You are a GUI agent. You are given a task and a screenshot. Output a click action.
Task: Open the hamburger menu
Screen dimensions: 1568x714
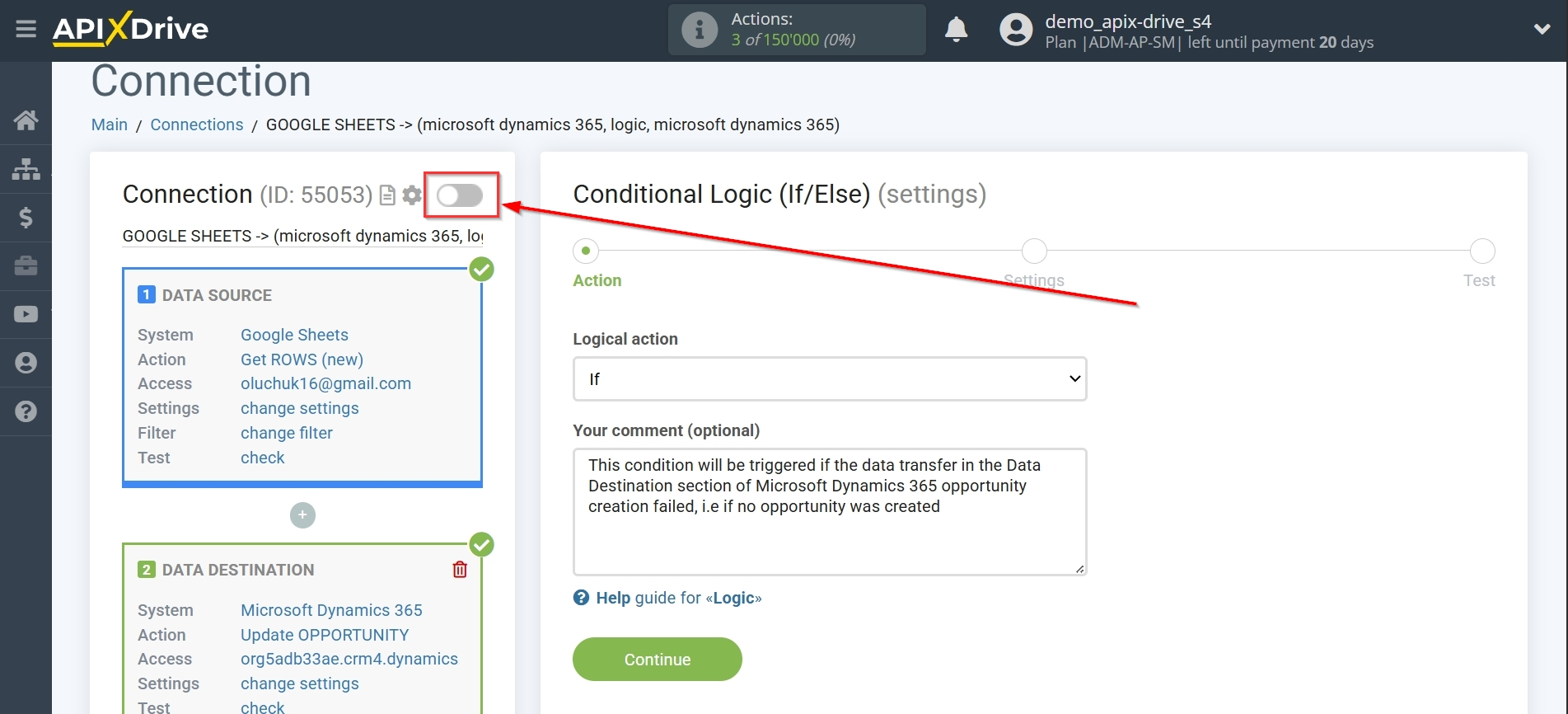pyautogui.click(x=26, y=30)
